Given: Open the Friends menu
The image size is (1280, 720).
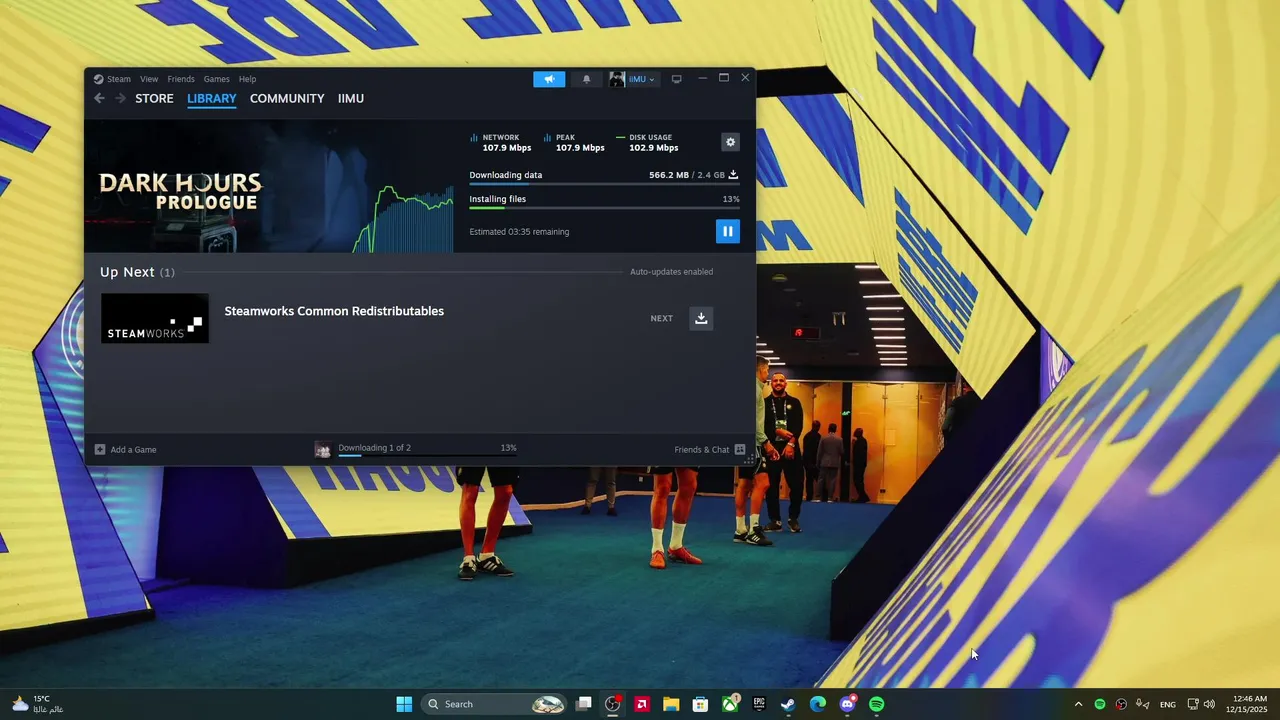Looking at the screenshot, I should coord(181,79).
